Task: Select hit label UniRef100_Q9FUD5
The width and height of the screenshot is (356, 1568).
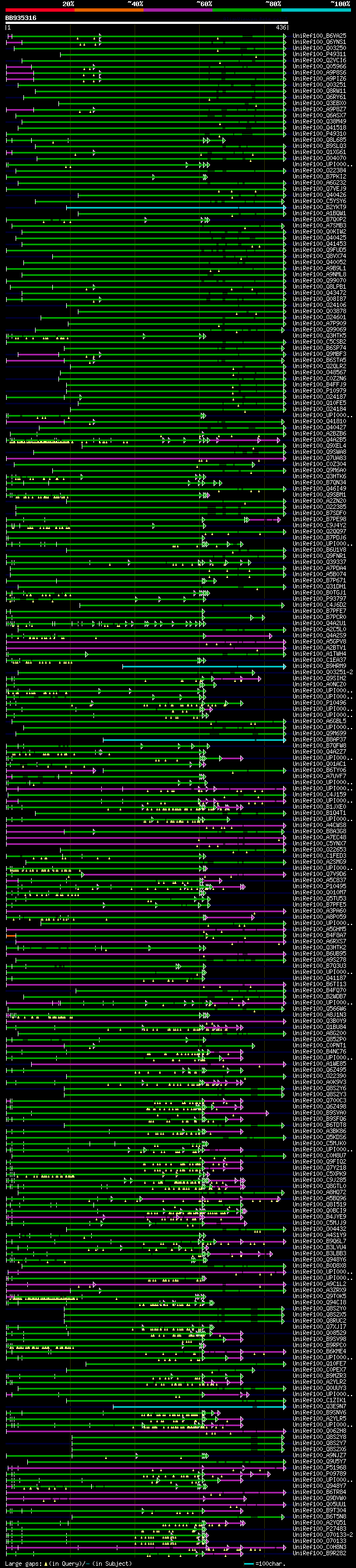Action: click(319, 250)
